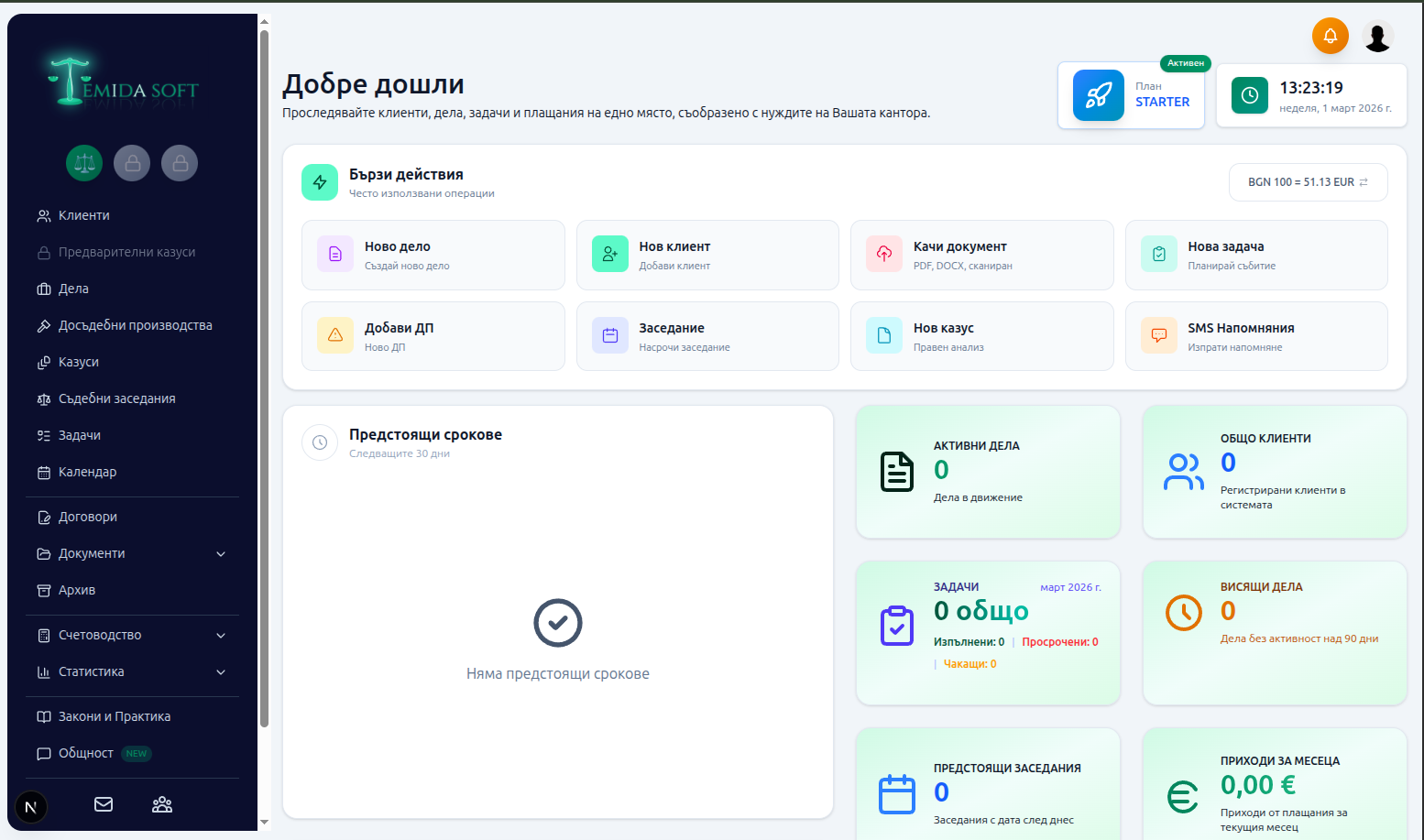
Task: Click the STARTER plan label
Action: (1163, 102)
